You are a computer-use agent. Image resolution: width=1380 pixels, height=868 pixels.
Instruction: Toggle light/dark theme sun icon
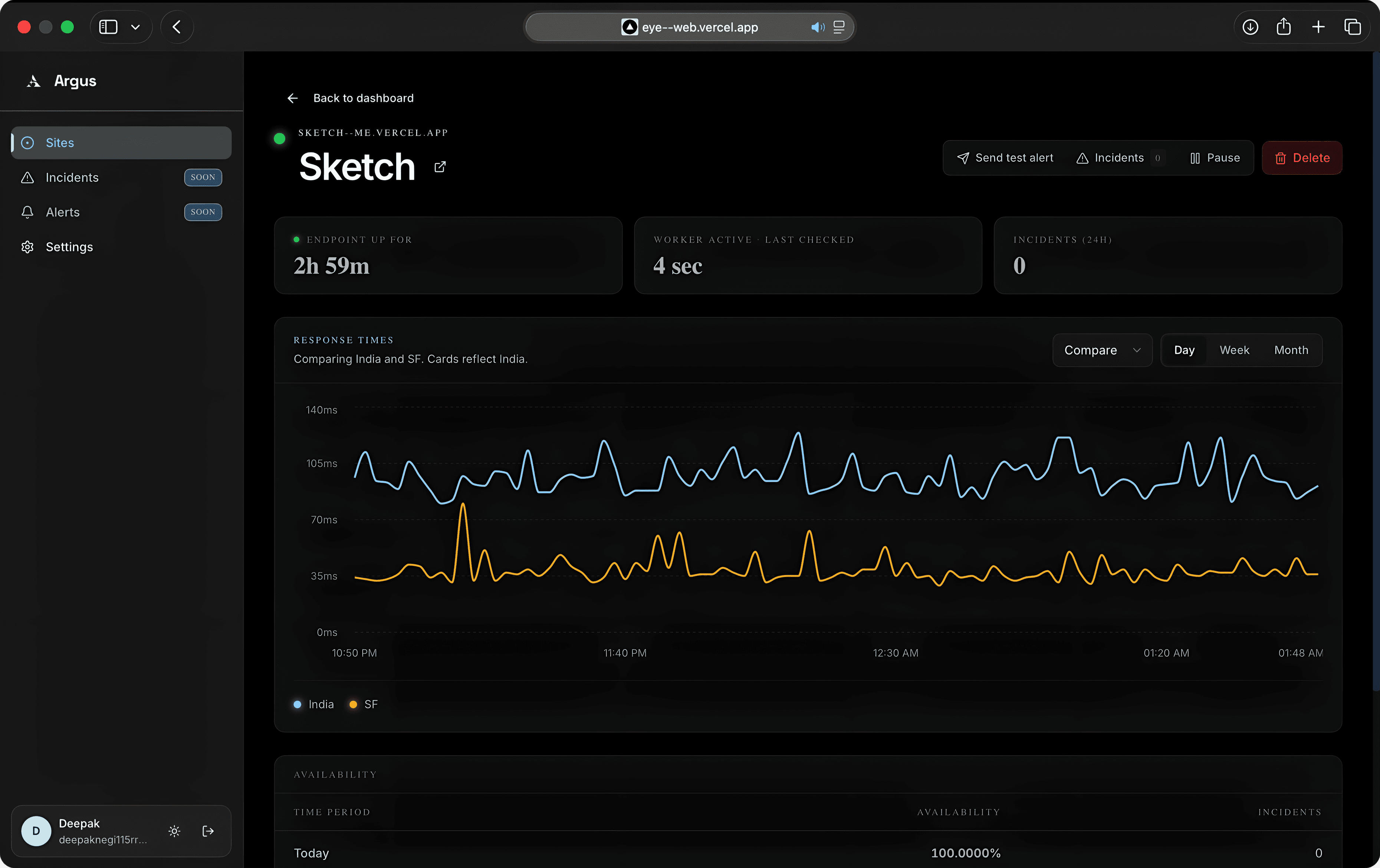(174, 831)
